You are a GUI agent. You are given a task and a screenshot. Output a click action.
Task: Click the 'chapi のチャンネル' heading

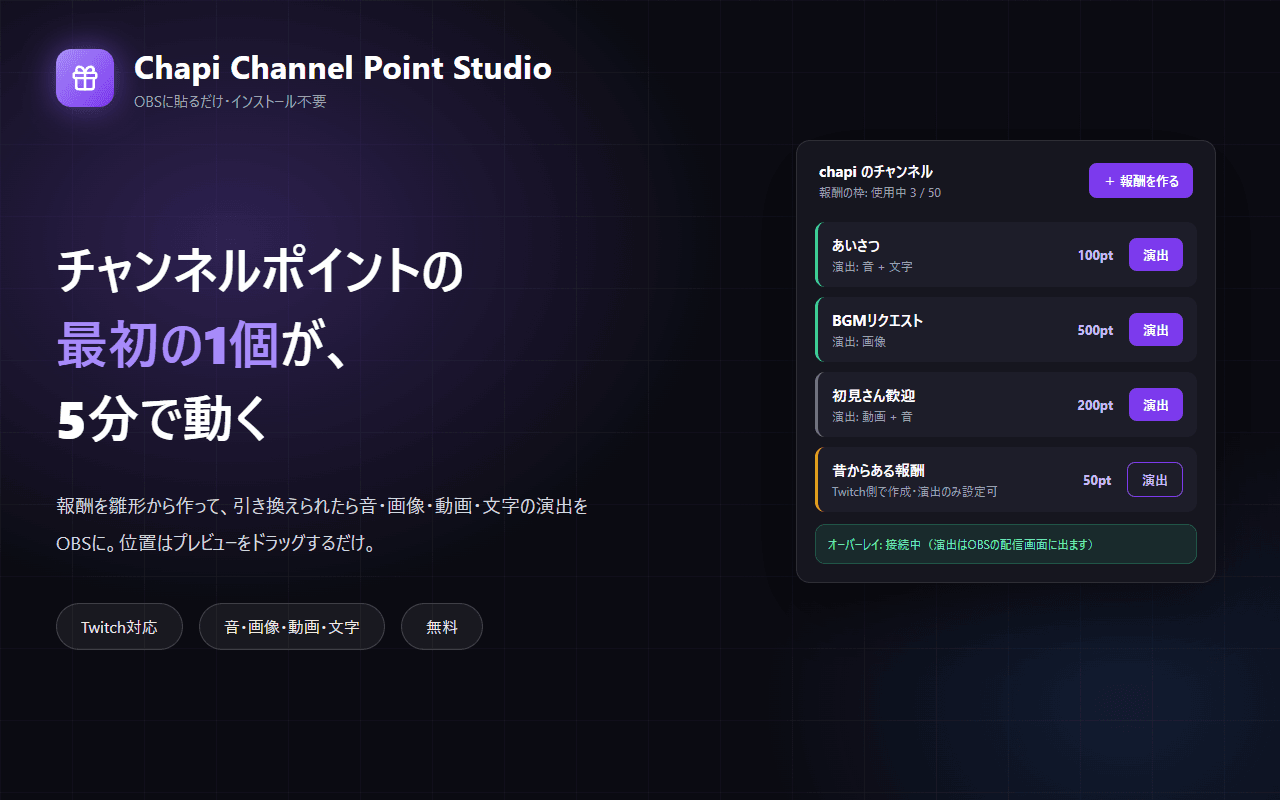coord(876,172)
